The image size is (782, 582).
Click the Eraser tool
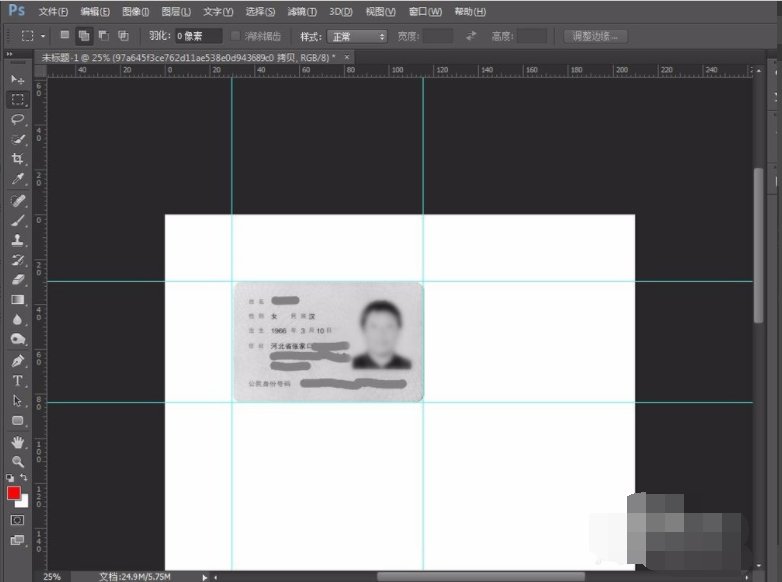tap(17, 280)
